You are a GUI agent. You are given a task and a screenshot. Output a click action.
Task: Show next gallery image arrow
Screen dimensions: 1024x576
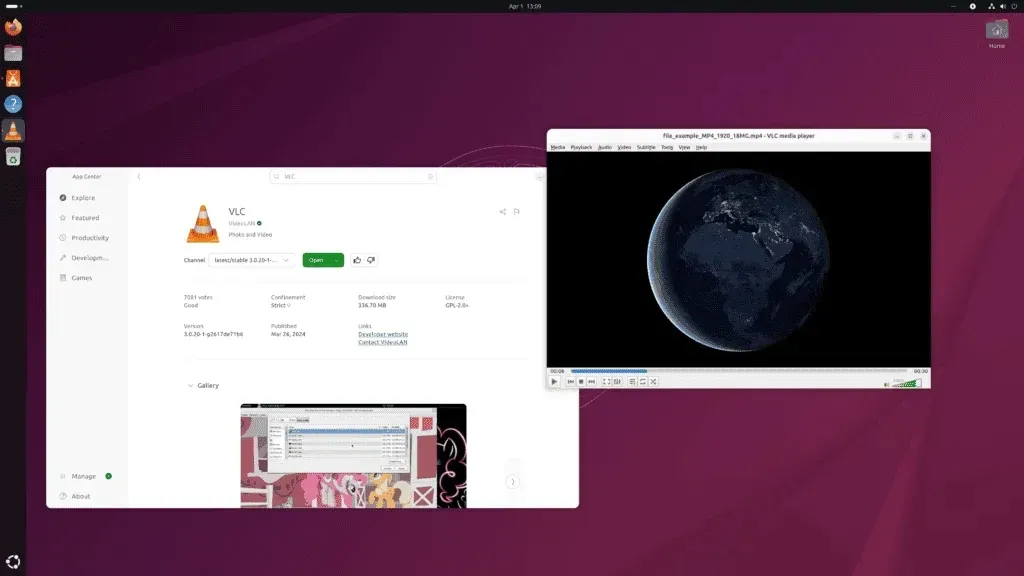[513, 482]
